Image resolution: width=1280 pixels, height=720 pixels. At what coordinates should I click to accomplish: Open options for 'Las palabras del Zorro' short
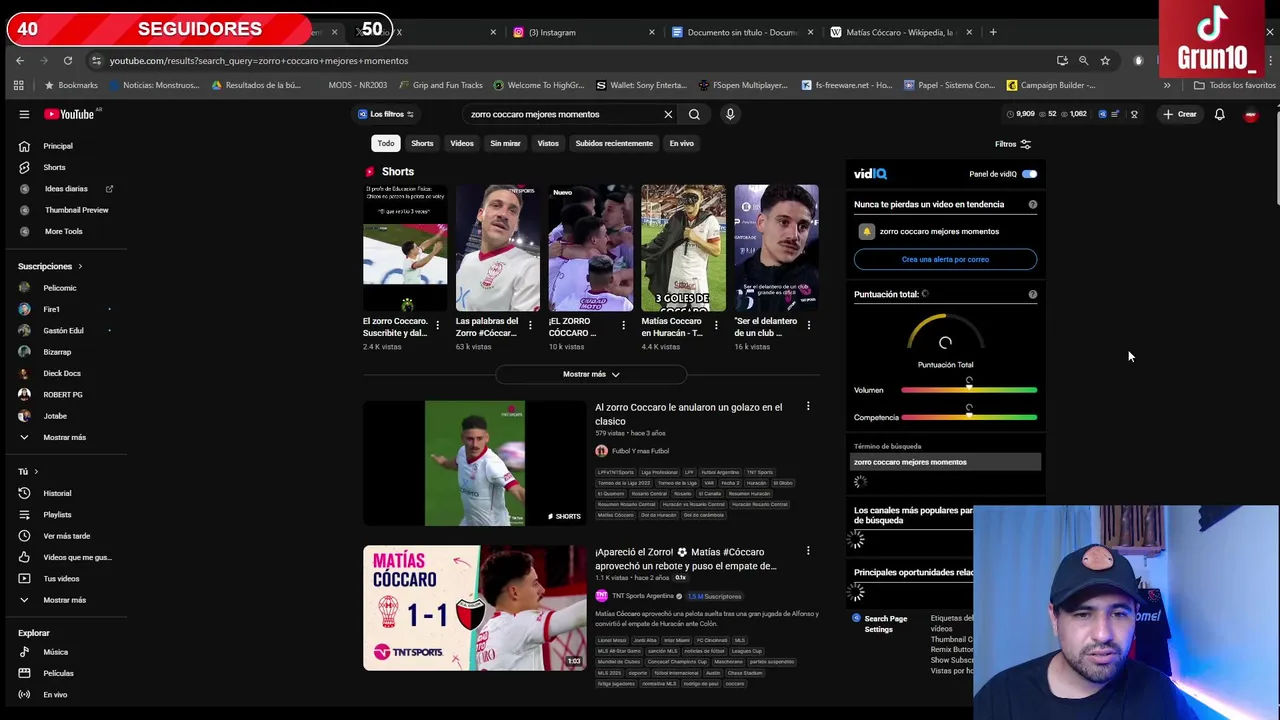pyautogui.click(x=530, y=325)
